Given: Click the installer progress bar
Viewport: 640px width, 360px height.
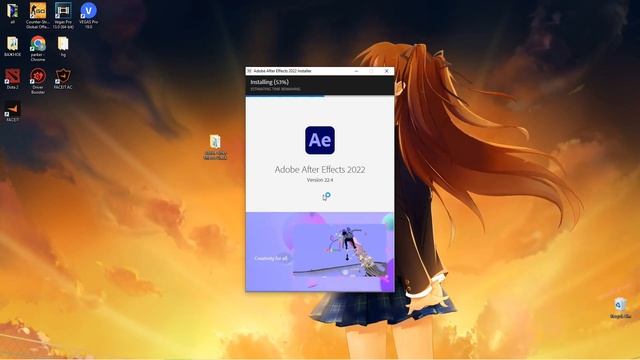Looking at the screenshot, I should [x=320, y=96].
